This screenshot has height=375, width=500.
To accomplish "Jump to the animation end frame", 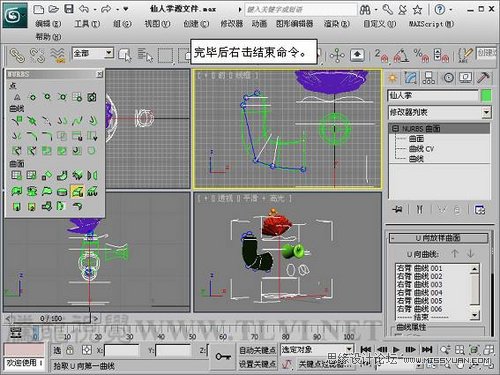I will pos(427,349).
